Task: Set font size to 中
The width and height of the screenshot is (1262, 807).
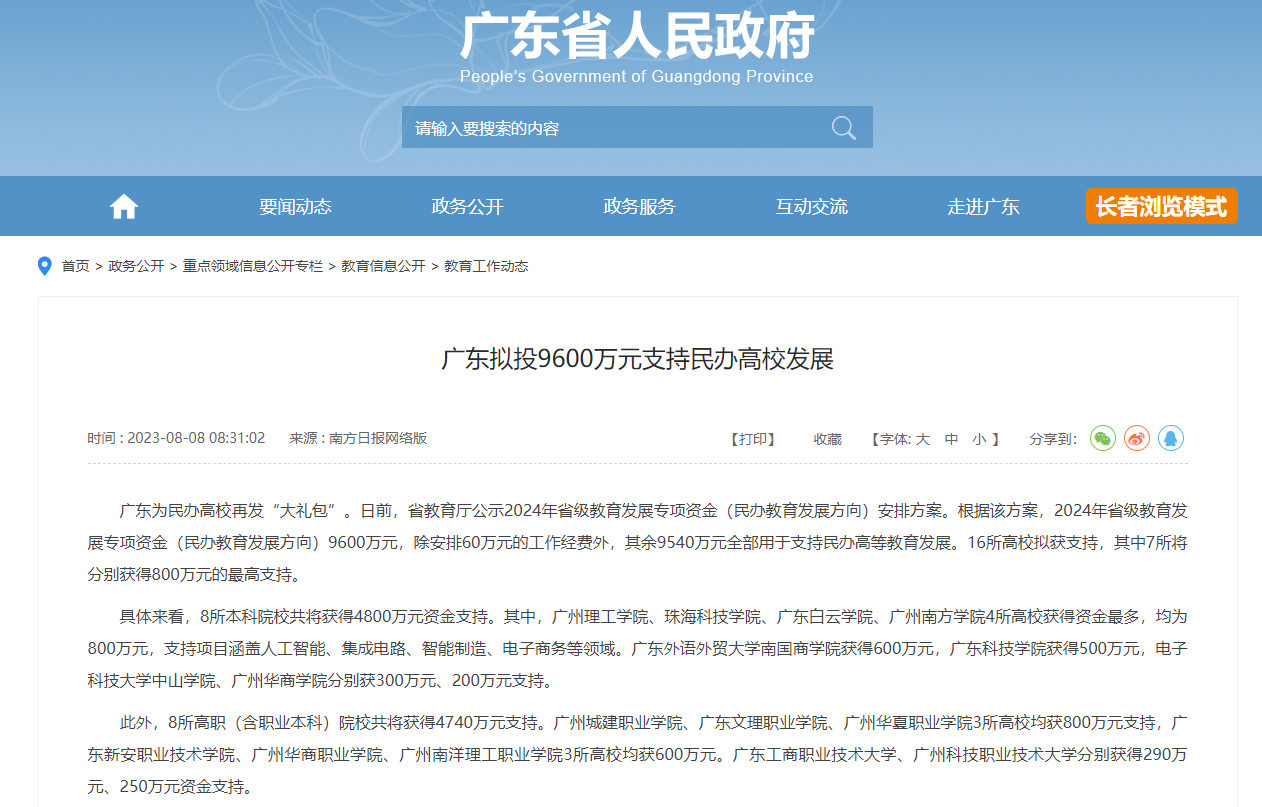Action: click(952, 439)
